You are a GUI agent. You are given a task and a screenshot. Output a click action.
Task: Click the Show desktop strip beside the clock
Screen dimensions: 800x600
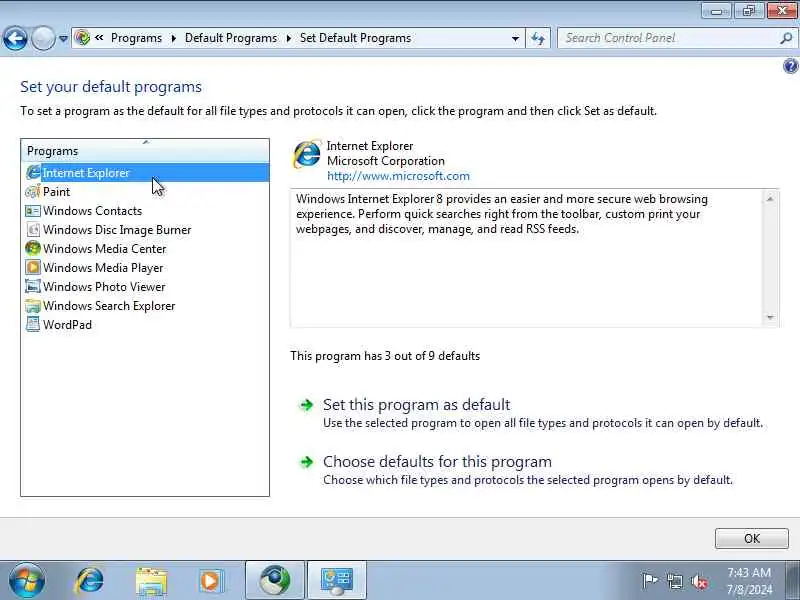click(793, 581)
